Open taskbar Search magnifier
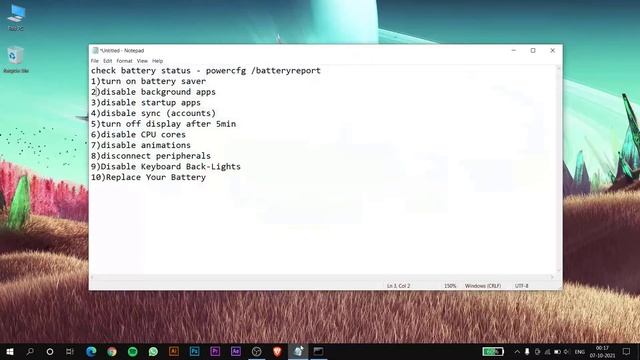Screen dimensions: 640x360 coord(30,351)
